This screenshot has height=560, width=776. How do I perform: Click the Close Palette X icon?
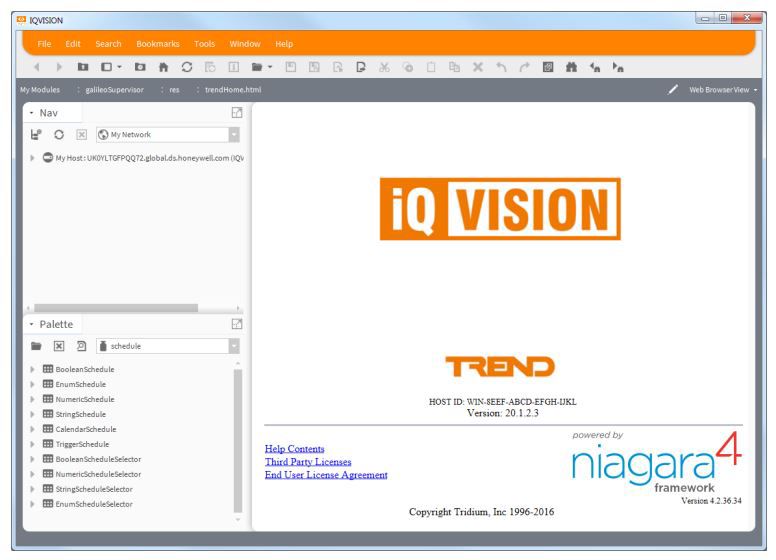[59, 346]
